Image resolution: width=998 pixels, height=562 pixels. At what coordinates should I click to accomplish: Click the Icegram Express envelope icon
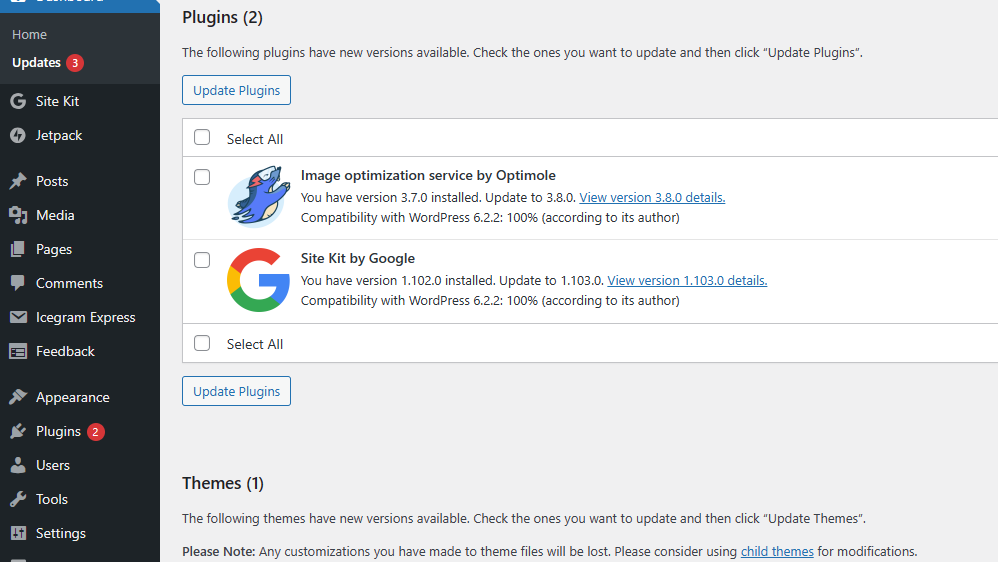18,317
